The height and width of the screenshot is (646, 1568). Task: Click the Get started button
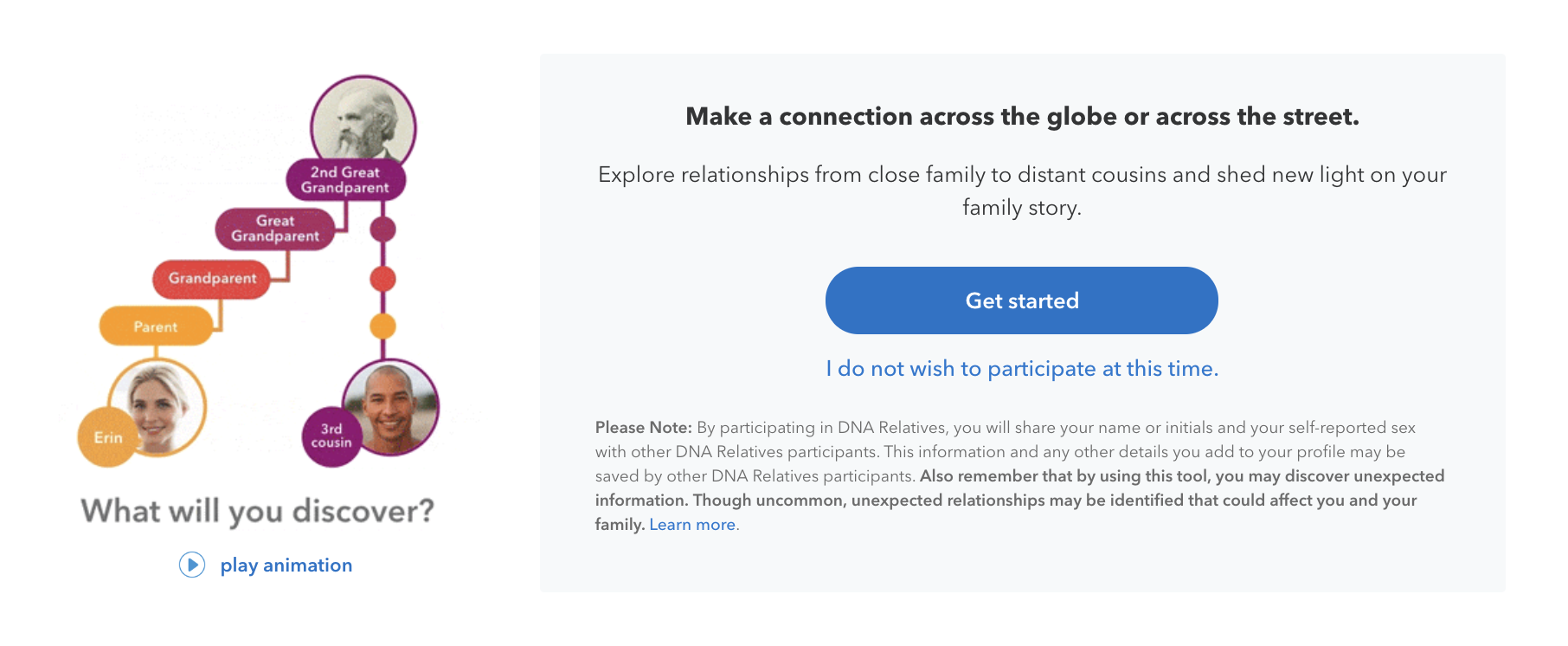1021,300
